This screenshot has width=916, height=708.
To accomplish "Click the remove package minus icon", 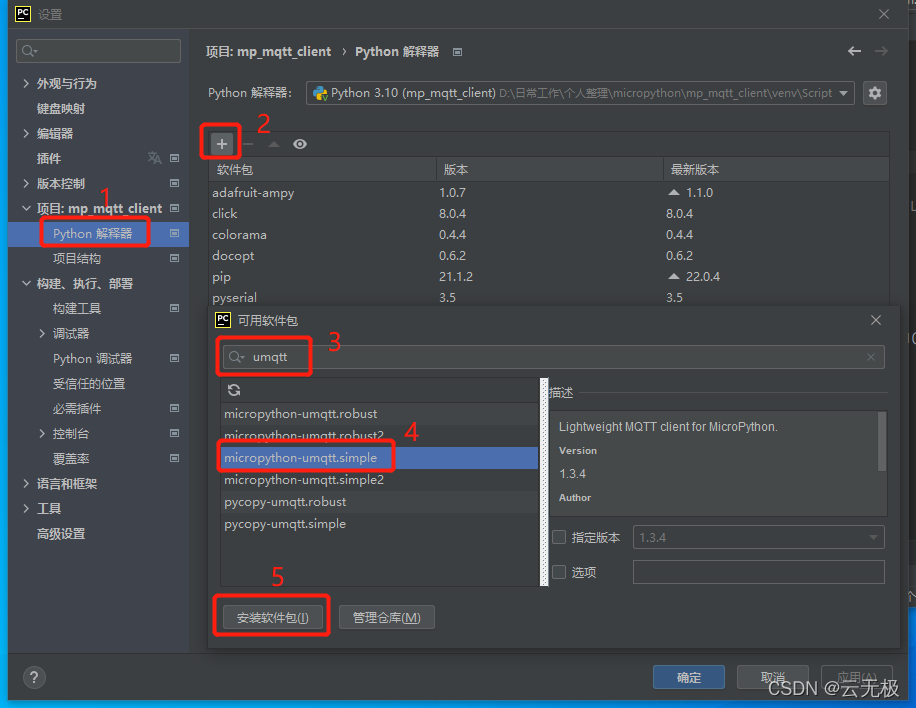I will (246, 143).
